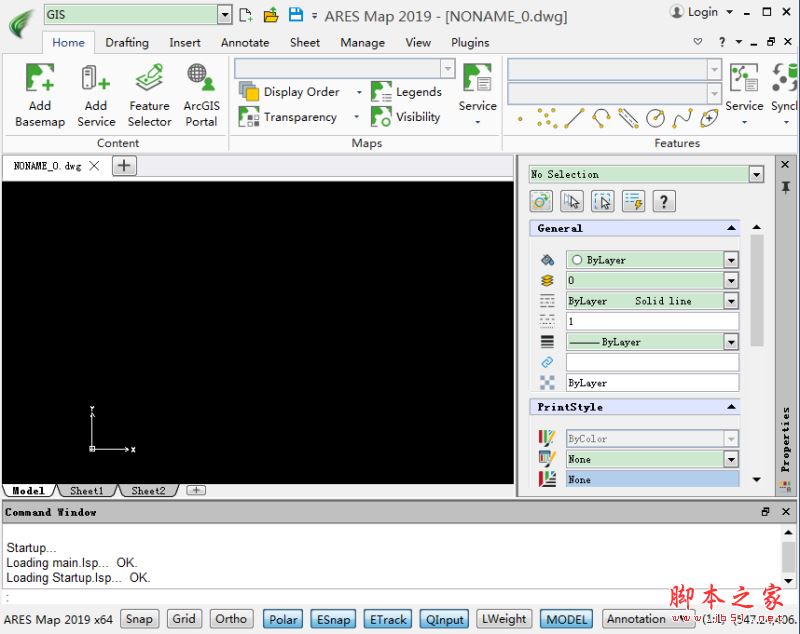Open the ByLayer color dropdown
800x634 pixels.
(x=731, y=260)
